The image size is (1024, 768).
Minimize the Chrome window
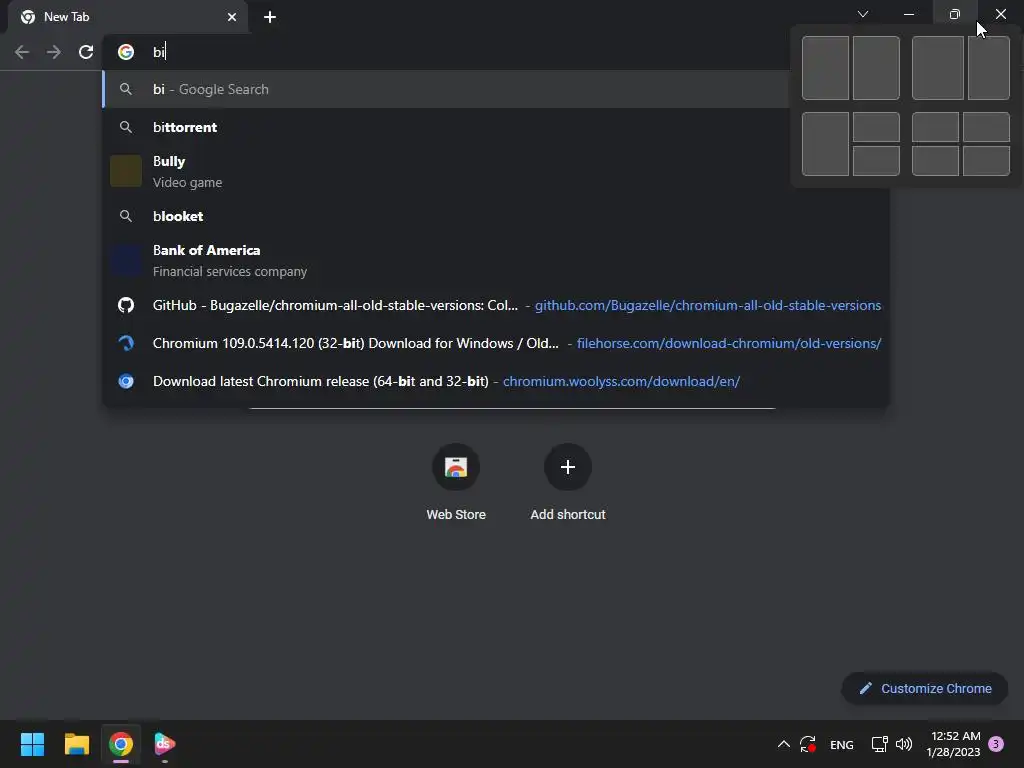(x=908, y=14)
